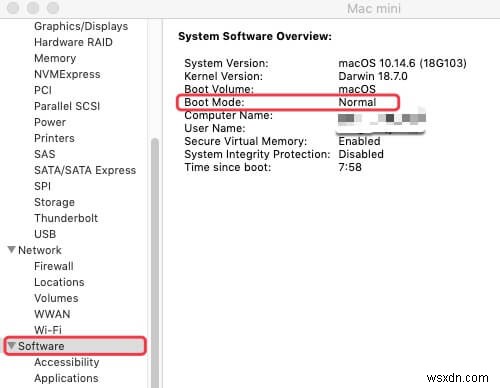Zoom the Mac mini window
500x388 pixels.
click(x=53, y=8)
